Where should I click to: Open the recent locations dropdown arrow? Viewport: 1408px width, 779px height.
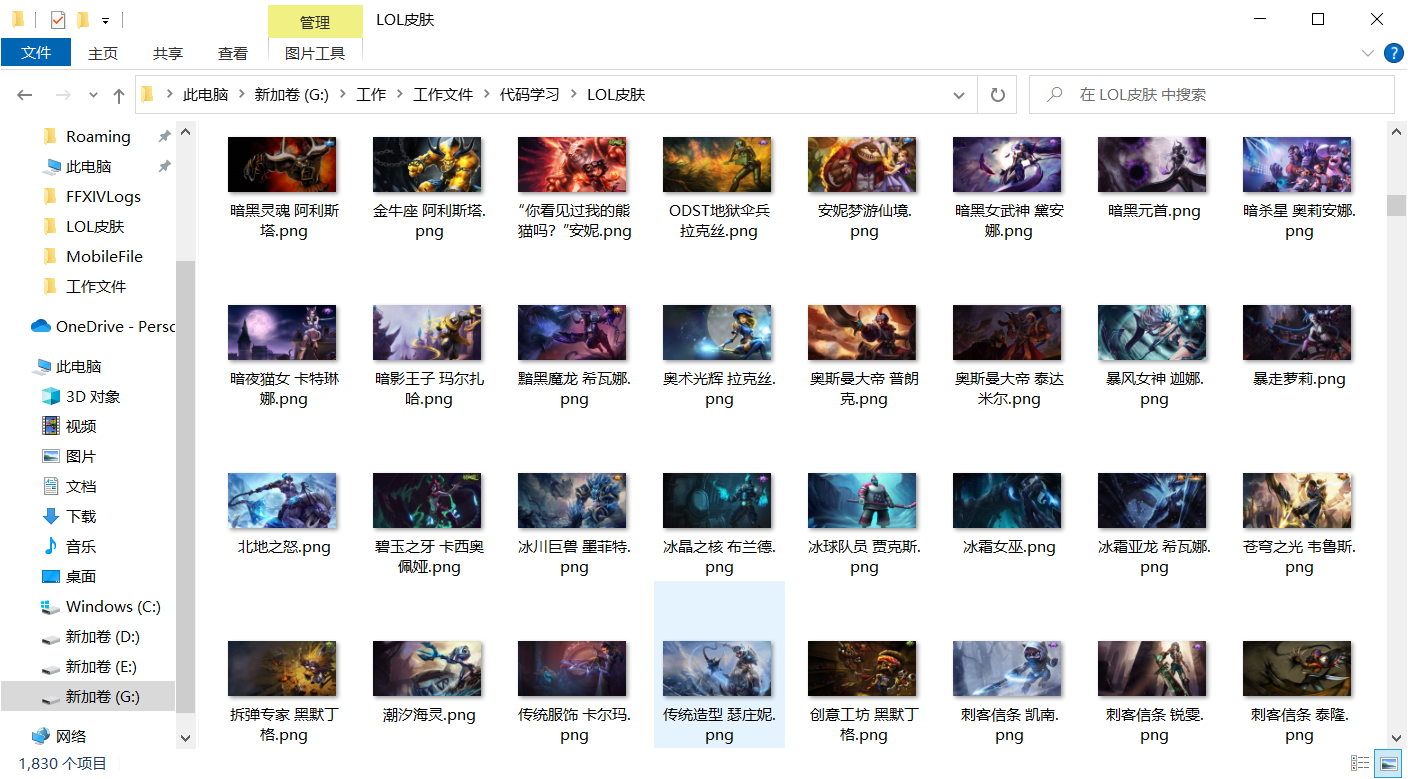[93, 95]
